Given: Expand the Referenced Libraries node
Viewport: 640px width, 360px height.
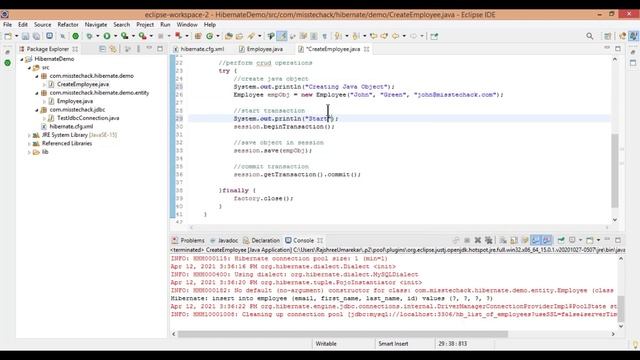Looking at the screenshot, I should click(29, 144).
